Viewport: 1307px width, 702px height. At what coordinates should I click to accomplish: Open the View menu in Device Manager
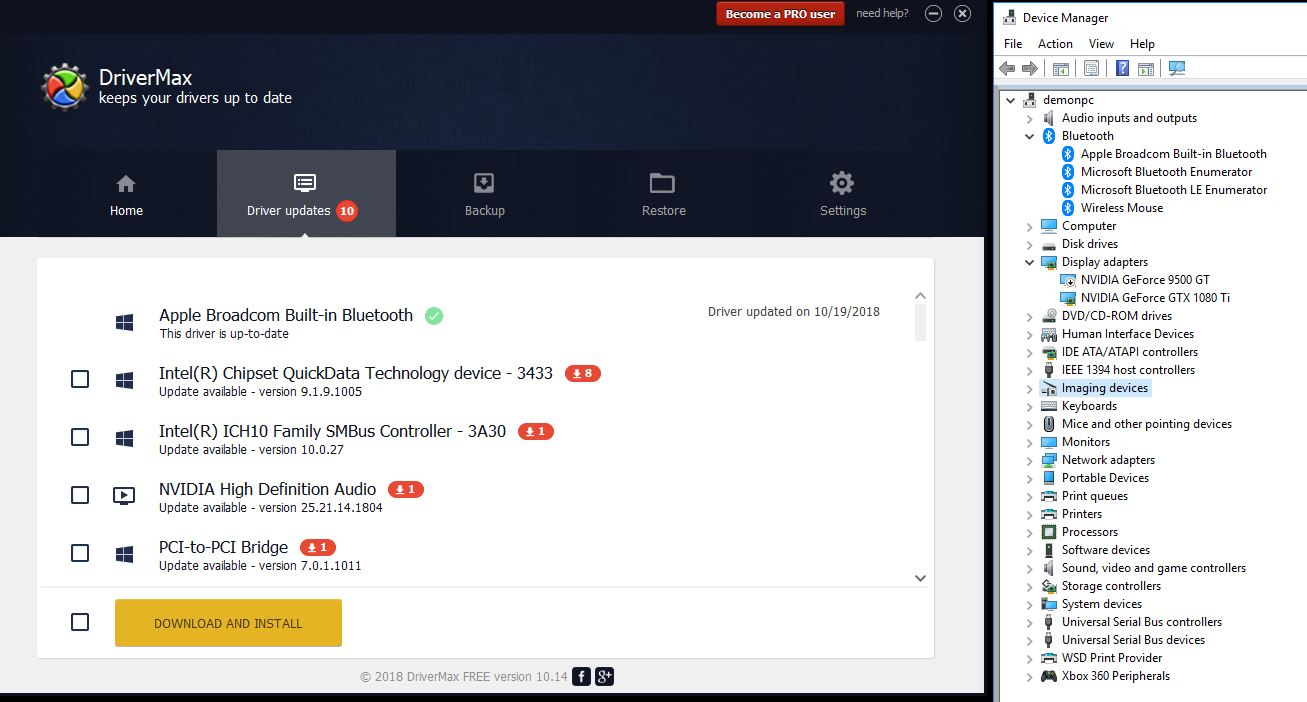pos(1101,44)
